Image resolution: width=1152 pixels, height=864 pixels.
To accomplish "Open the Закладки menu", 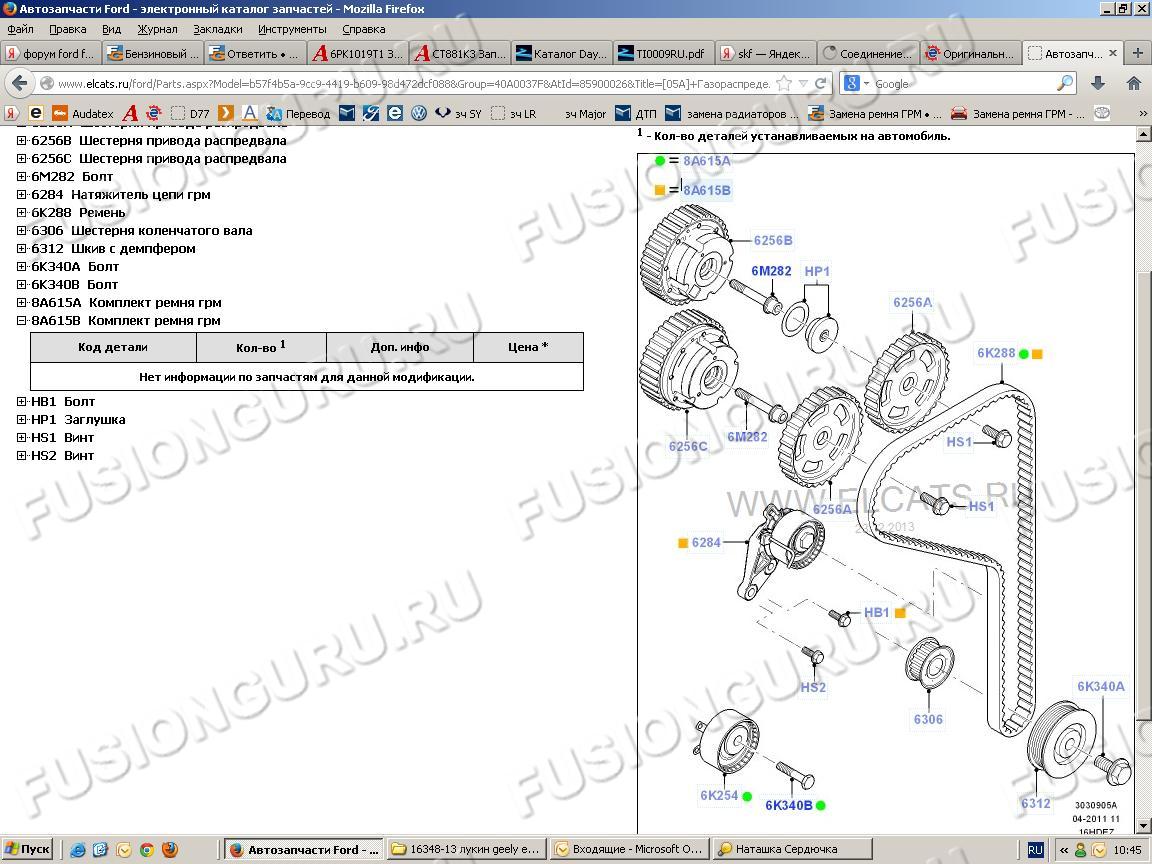I will click(217, 29).
